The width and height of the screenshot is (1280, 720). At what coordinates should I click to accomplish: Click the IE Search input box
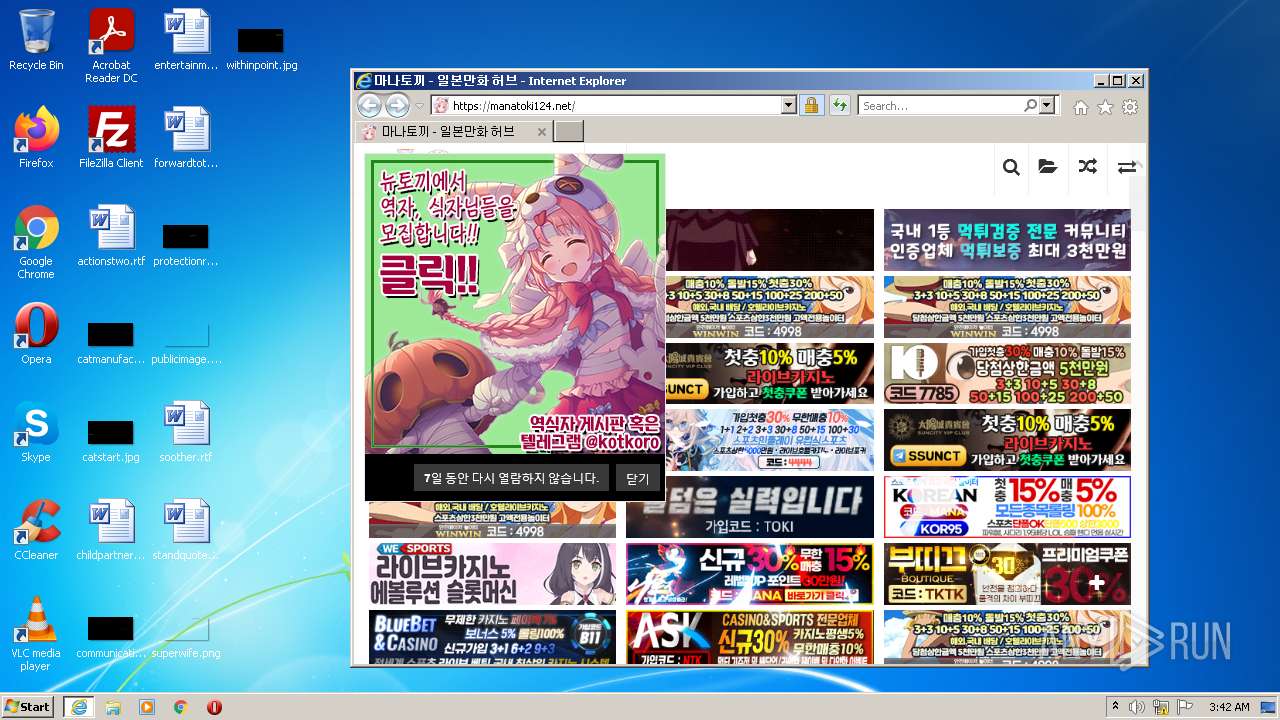click(940, 106)
